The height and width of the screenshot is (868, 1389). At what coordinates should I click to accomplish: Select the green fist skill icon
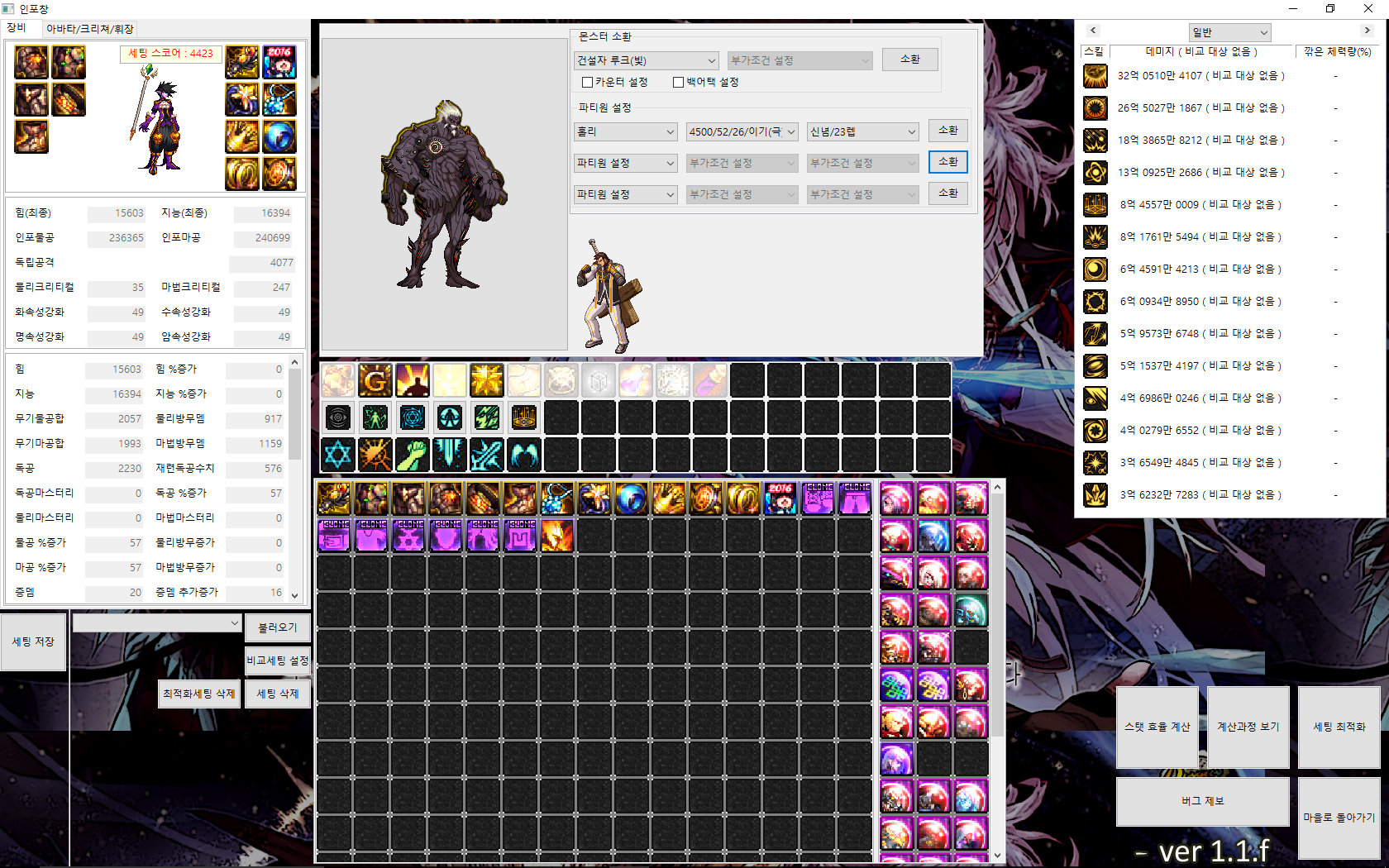(x=412, y=455)
